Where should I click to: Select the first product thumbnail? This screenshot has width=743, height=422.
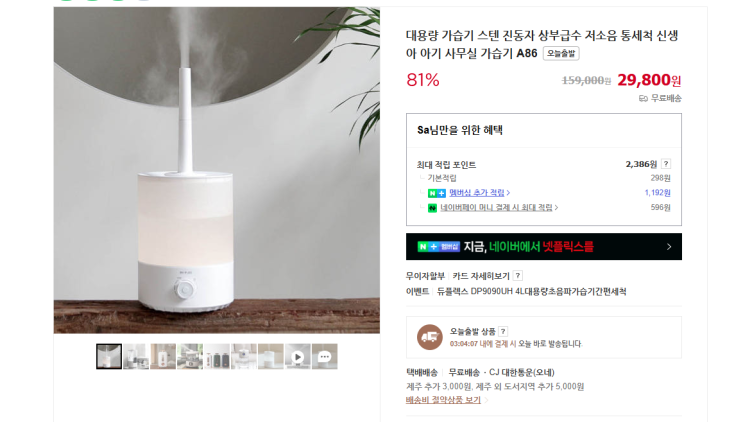[109, 357]
